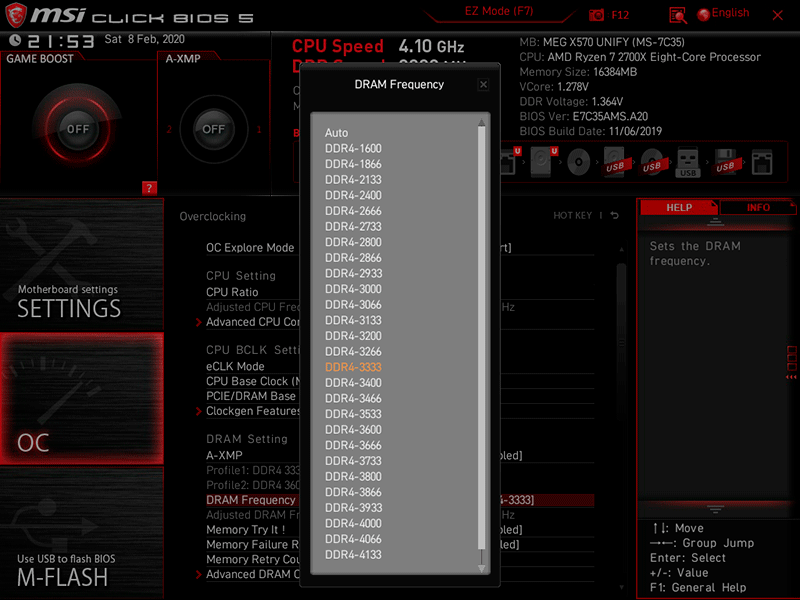Viewport: 800px width, 600px height.
Task: Open the BIOS search icon
Action: point(678,15)
